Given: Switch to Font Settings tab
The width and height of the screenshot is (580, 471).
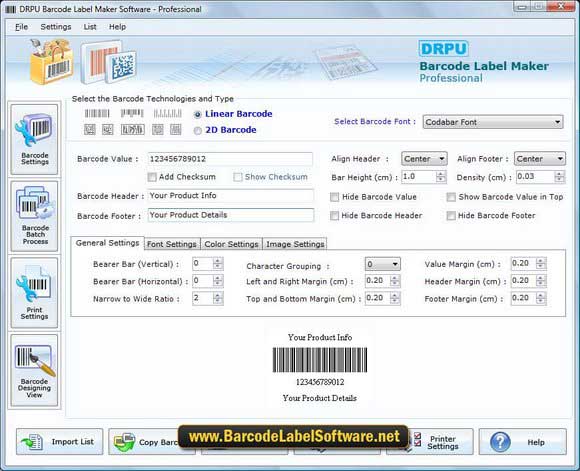Looking at the screenshot, I should pyautogui.click(x=172, y=244).
